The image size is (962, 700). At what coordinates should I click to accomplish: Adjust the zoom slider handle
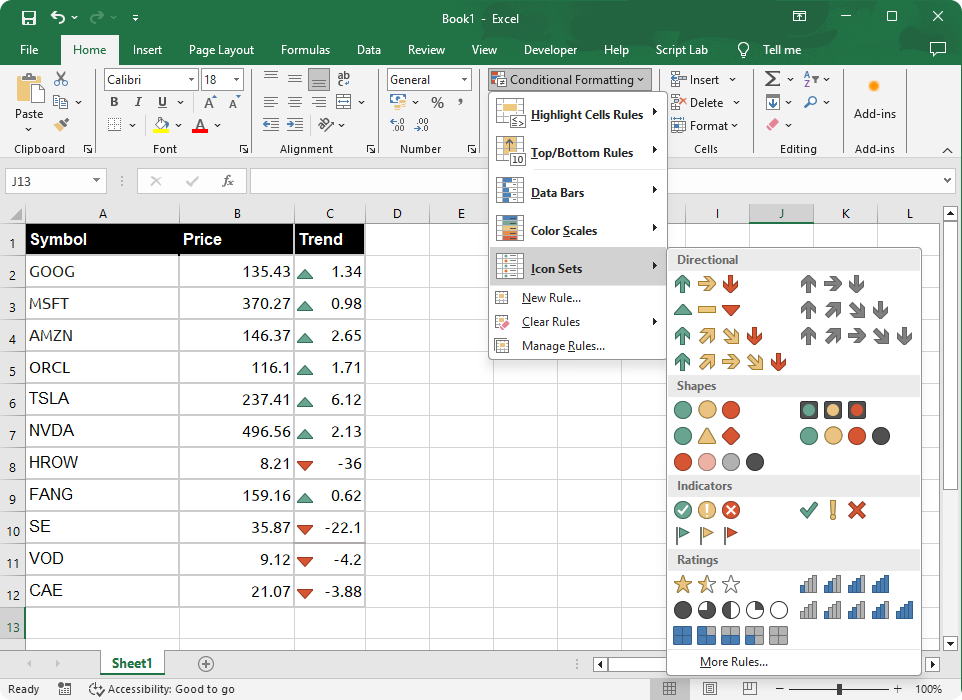[839, 689]
